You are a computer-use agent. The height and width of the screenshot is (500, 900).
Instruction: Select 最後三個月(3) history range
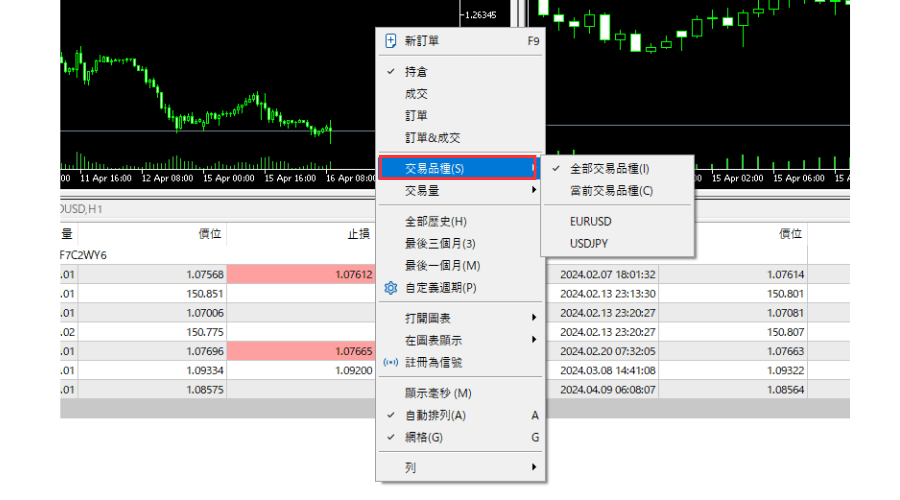(440, 243)
